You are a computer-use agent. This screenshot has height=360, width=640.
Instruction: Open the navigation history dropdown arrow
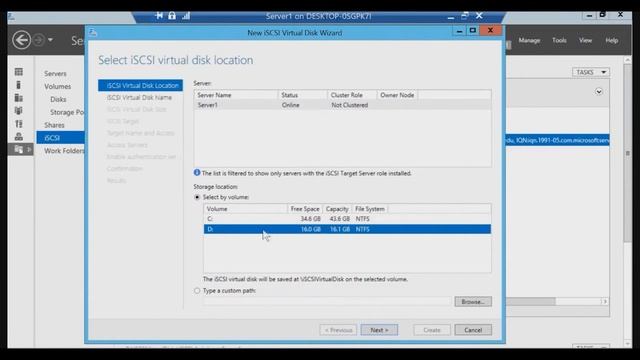pyautogui.click(x=50, y=40)
